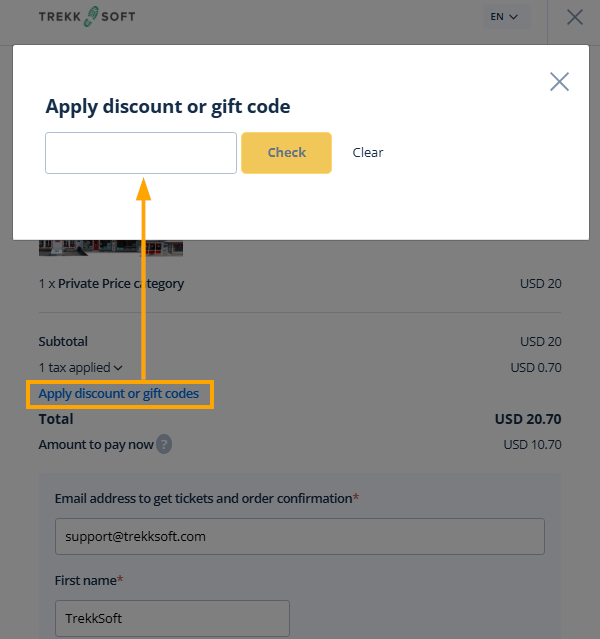600x639 pixels.
Task: Click the TrekkSoft logo
Action: click(x=87, y=16)
